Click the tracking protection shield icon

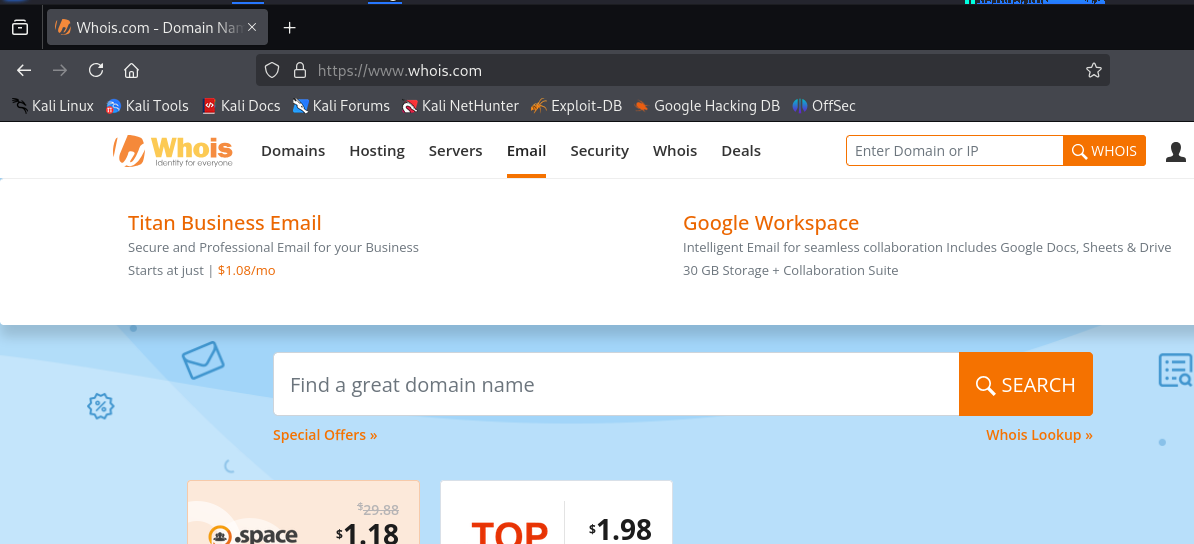click(x=273, y=70)
